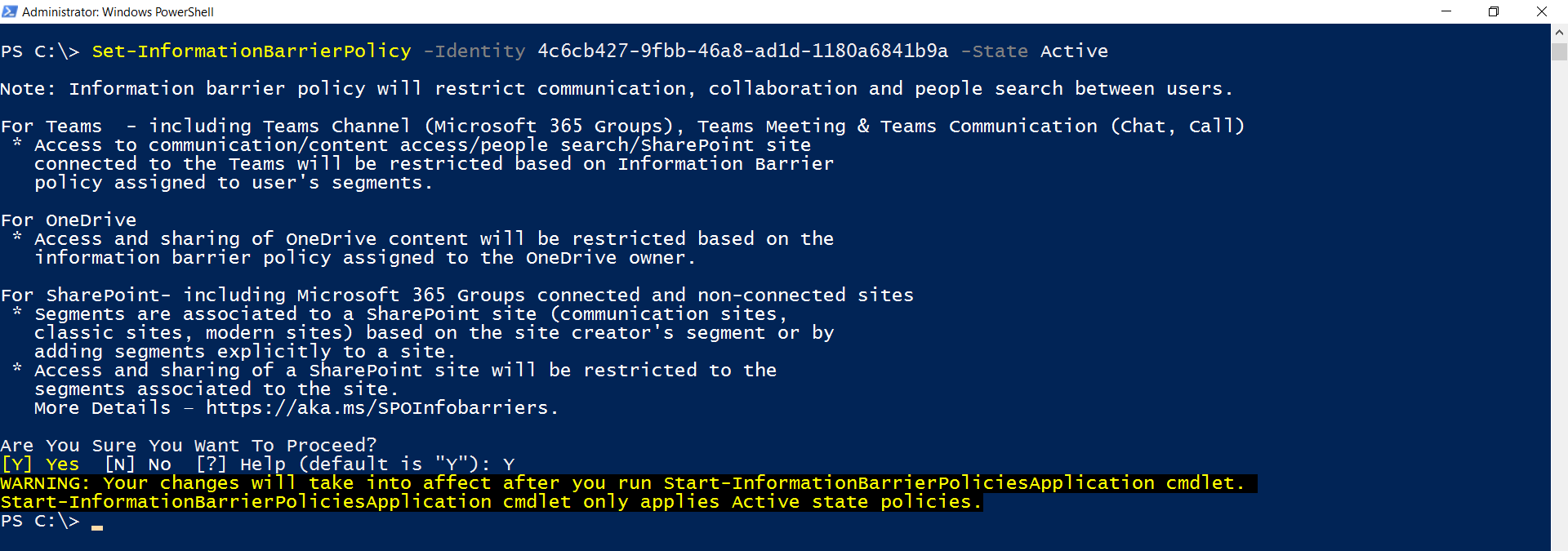Click the scrollbar up arrow
This screenshot has width=1568, height=551.
point(1559,33)
